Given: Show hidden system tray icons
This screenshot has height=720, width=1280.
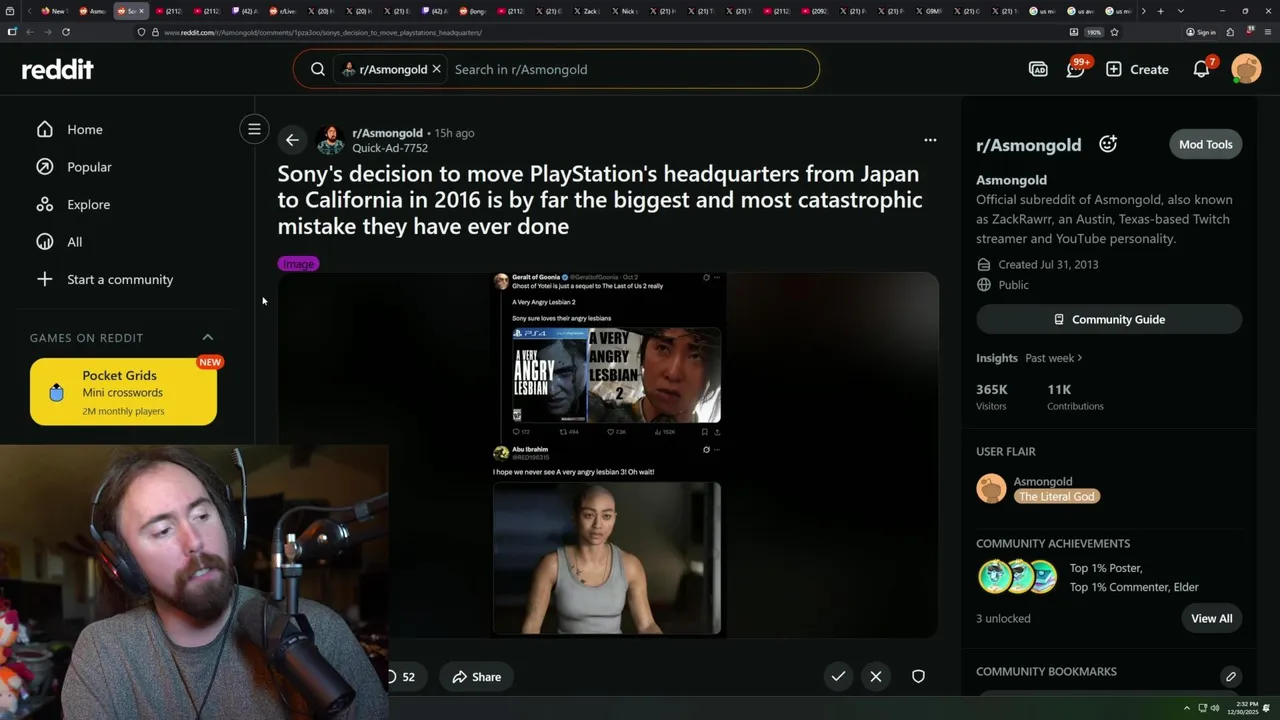Looking at the screenshot, I should (x=1187, y=708).
